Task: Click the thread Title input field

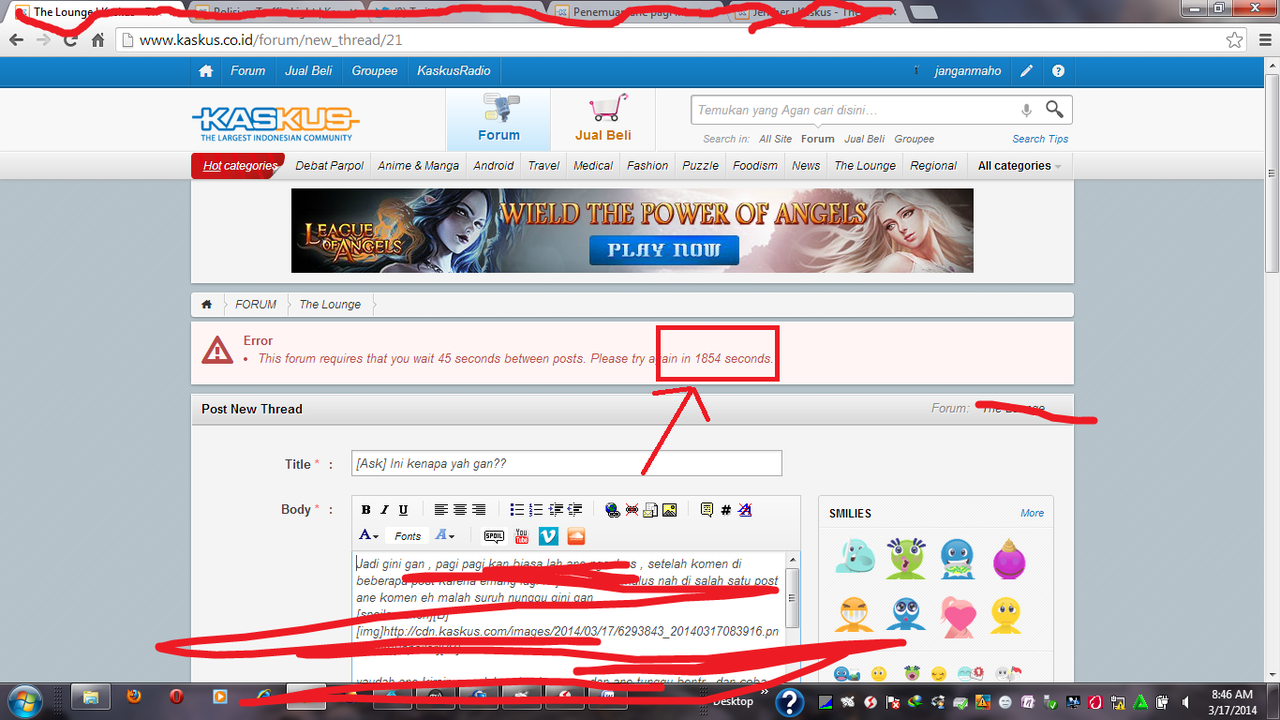Action: pos(567,464)
